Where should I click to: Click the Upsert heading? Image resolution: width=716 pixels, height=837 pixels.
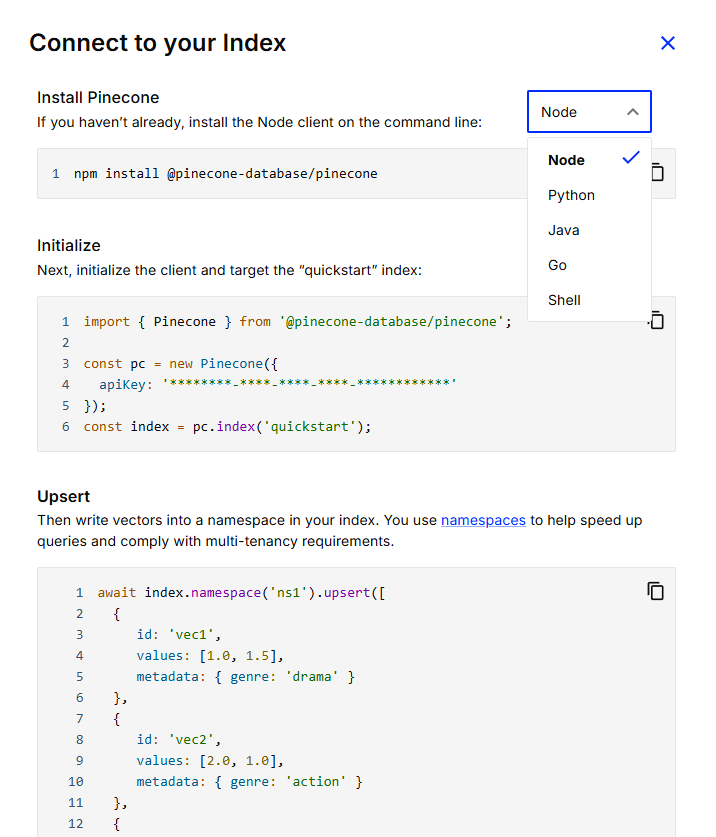point(64,496)
